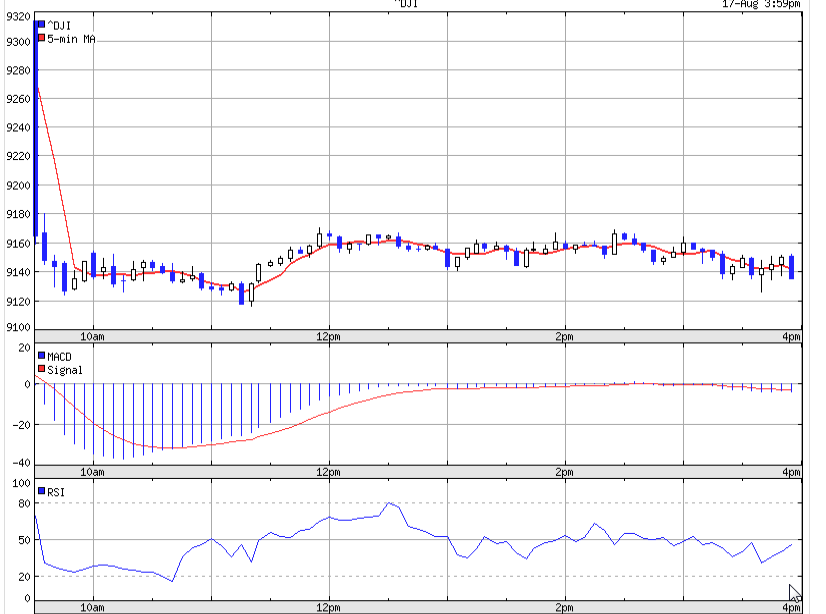Viewport: 826px width, 614px height.
Task: Click the 100 value on RSI axis
Action: [22, 483]
